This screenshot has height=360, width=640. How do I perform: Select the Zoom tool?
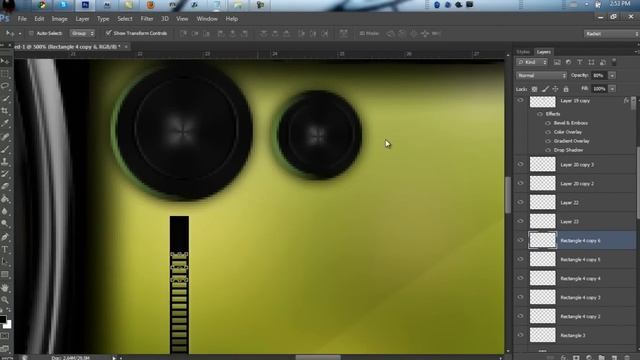(x=5, y=300)
